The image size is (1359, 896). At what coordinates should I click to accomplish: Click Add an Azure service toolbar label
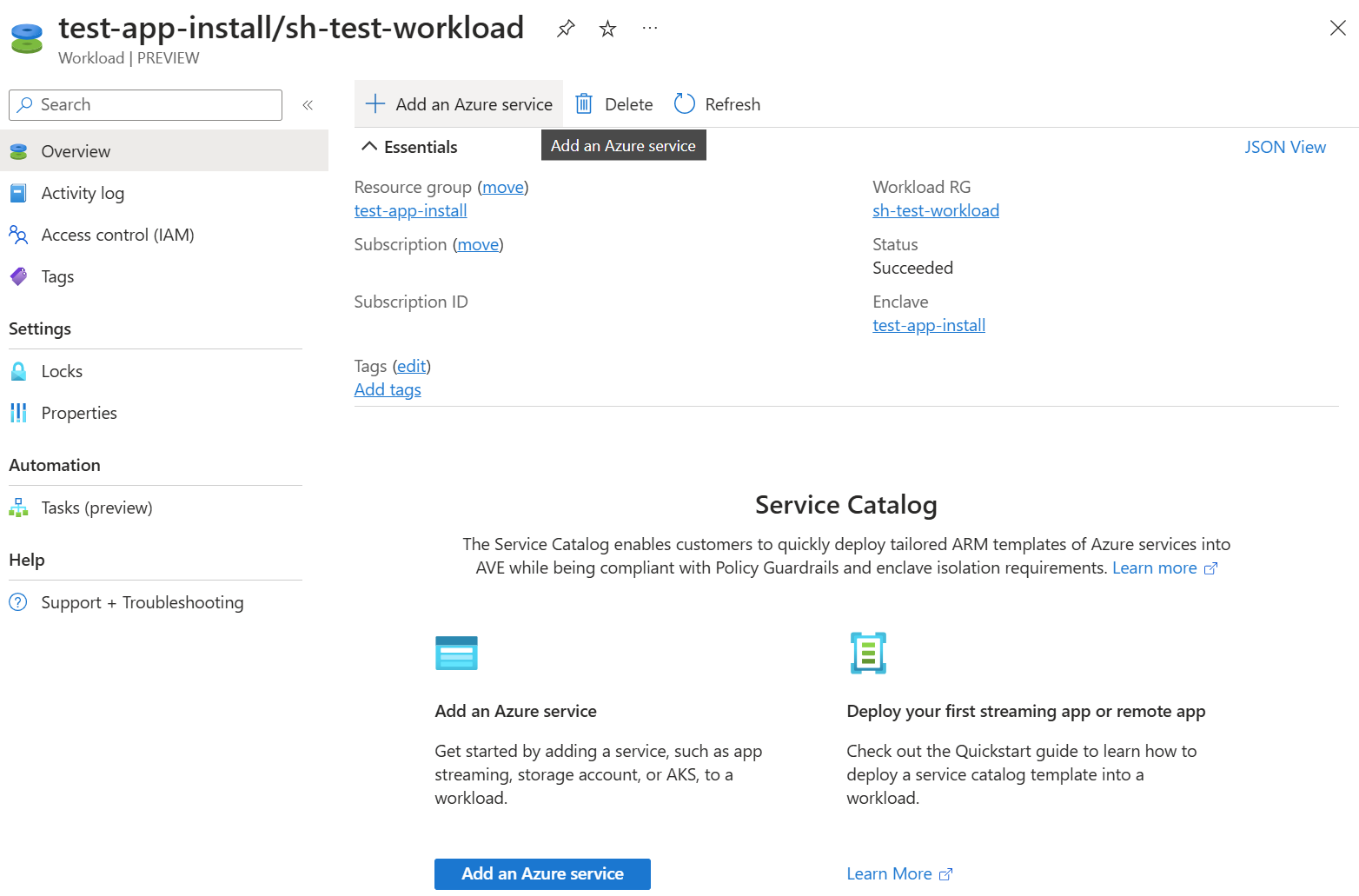point(474,104)
